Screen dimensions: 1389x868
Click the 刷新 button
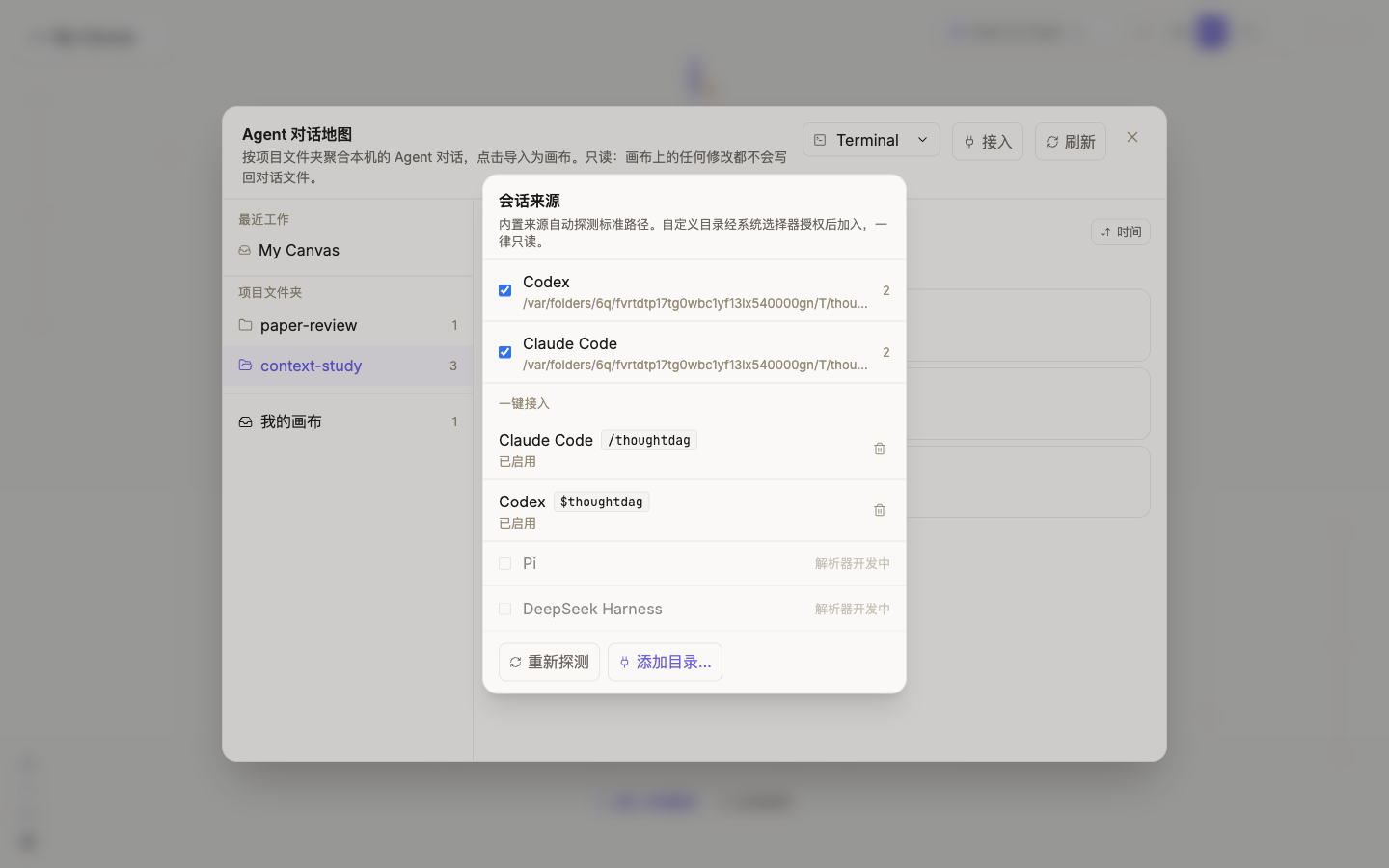pos(1070,142)
